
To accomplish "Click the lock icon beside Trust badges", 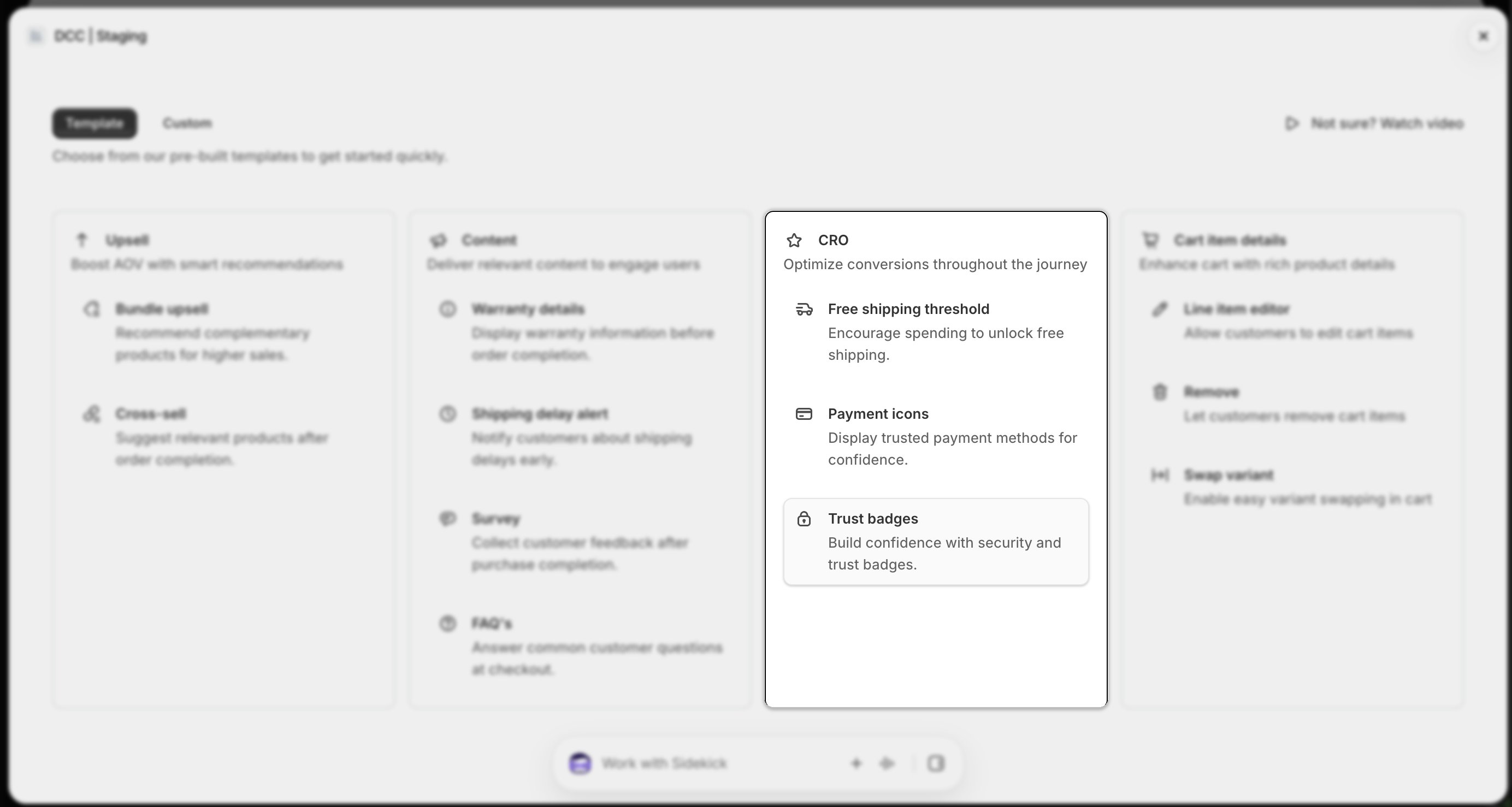I will 804,519.
